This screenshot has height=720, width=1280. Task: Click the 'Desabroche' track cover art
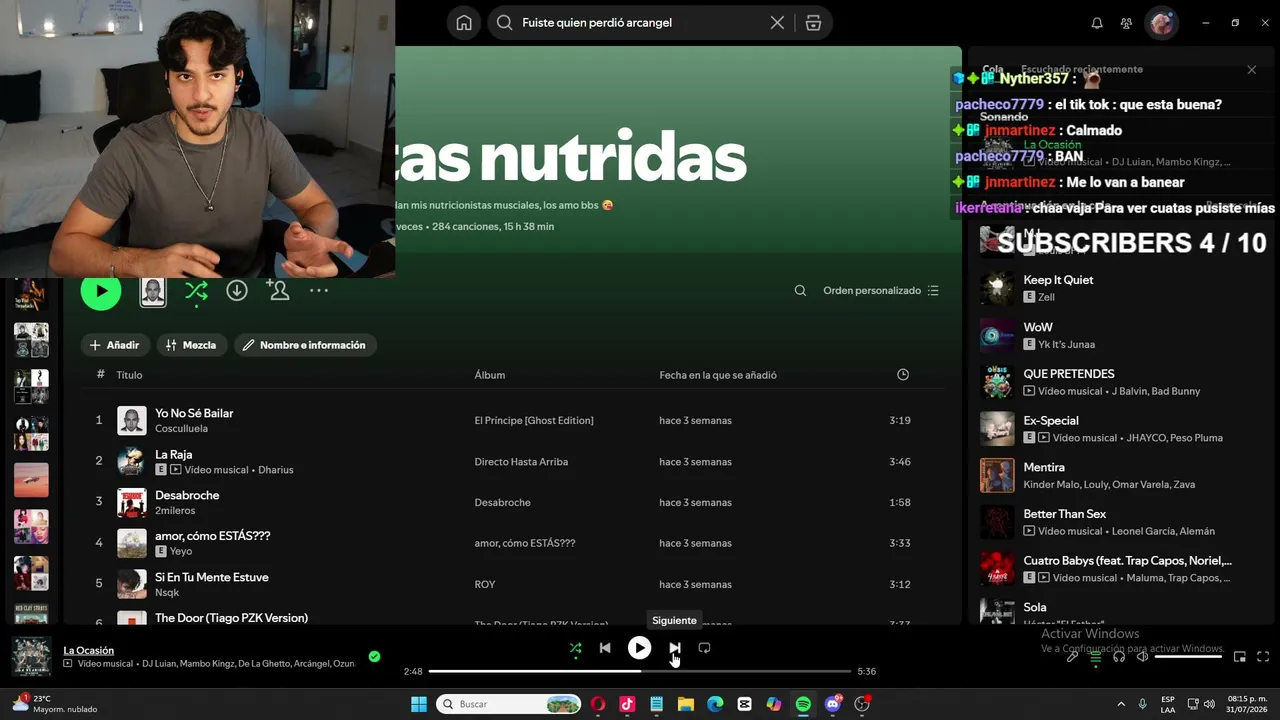click(132, 502)
